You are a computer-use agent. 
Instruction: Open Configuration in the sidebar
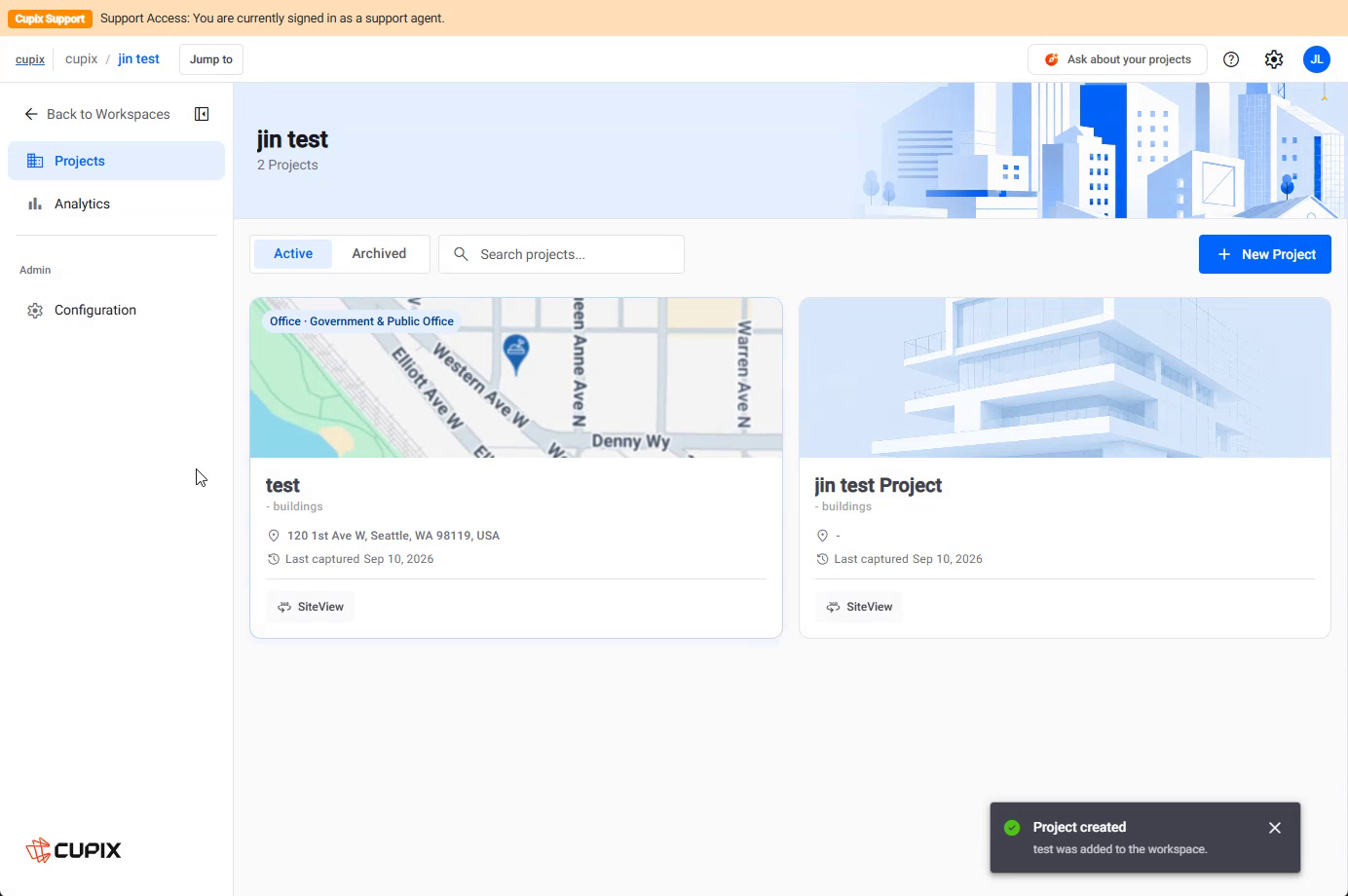(x=116, y=311)
